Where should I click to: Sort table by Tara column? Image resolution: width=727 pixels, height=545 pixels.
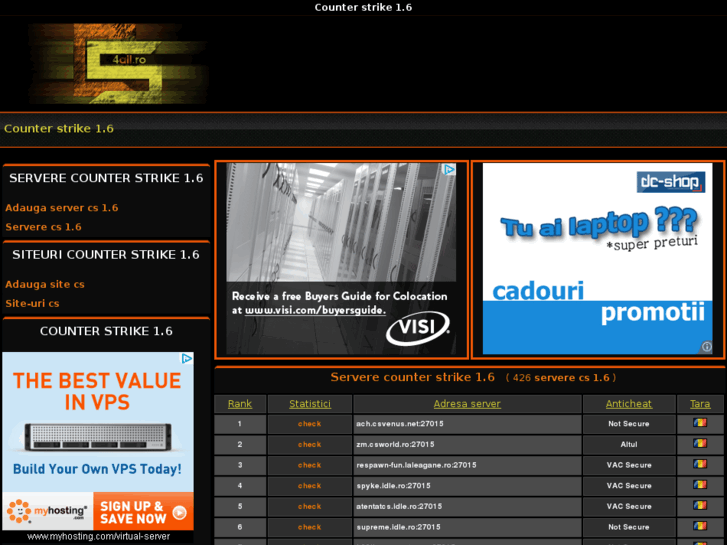tap(700, 404)
